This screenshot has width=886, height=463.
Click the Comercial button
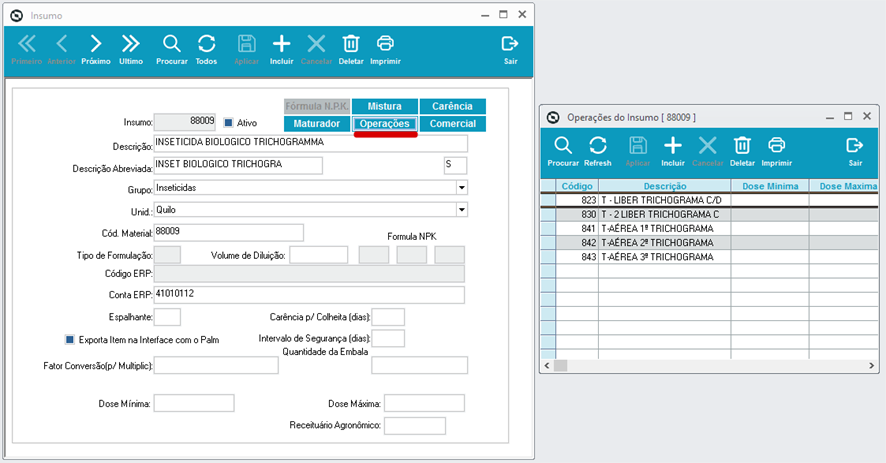click(x=452, y=124)
